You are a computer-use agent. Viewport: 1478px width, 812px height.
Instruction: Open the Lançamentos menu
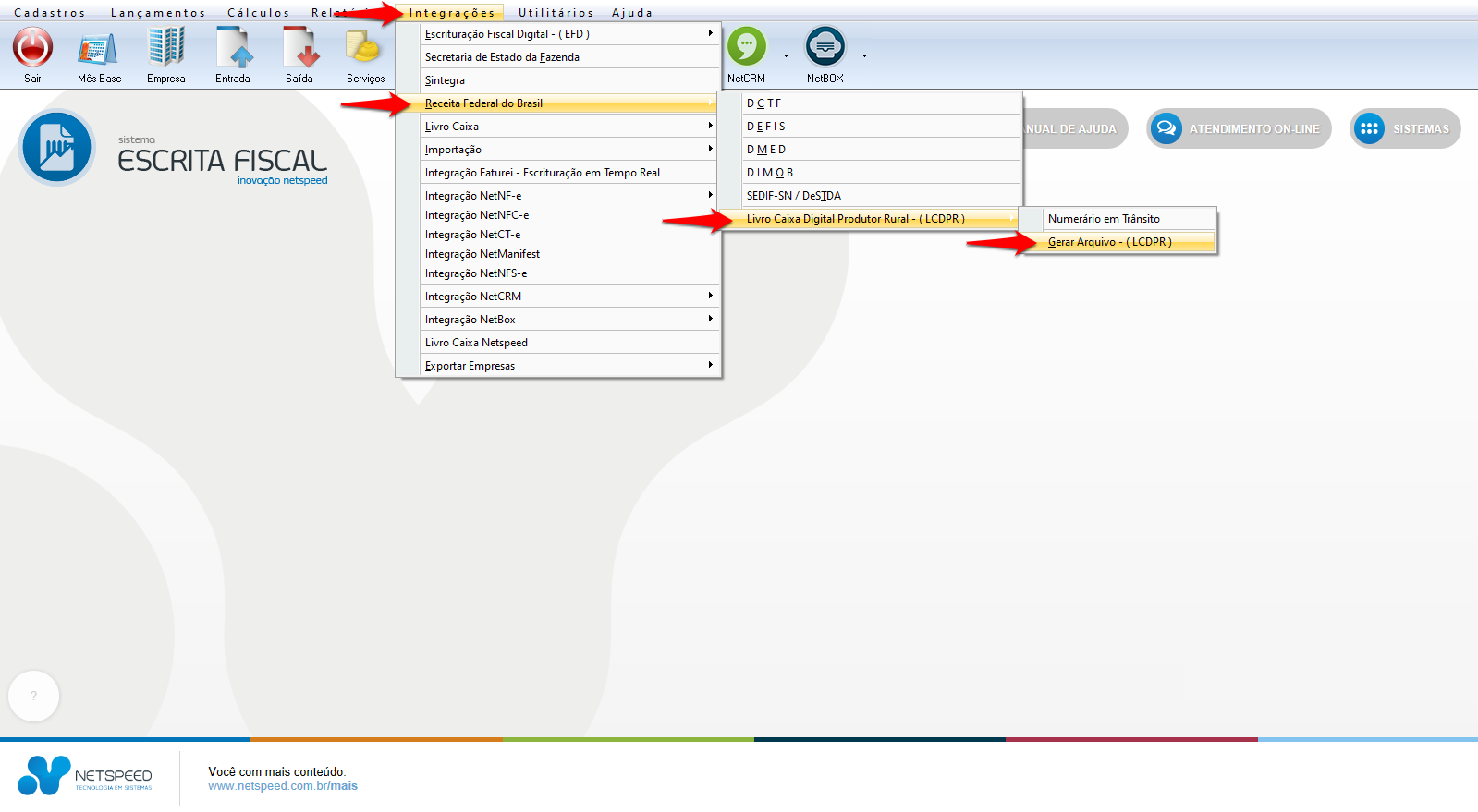[x=158, y=13]
